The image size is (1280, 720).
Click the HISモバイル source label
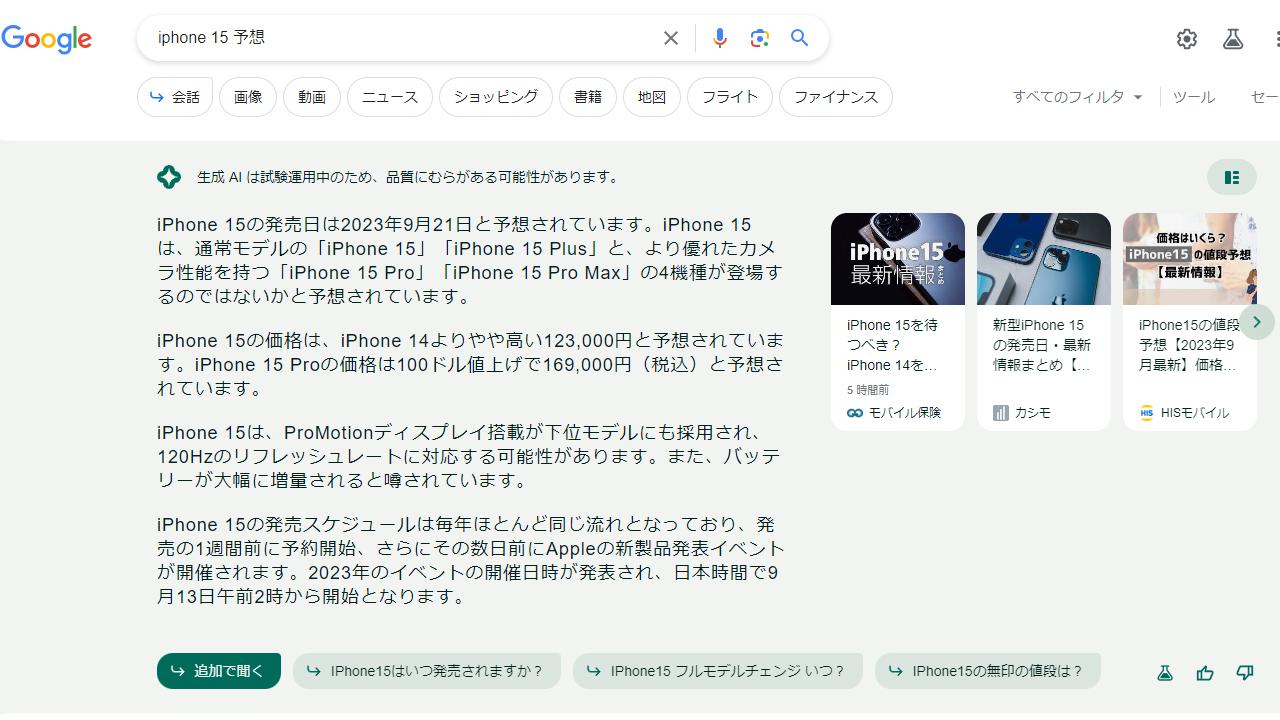tap(1195, 413)
